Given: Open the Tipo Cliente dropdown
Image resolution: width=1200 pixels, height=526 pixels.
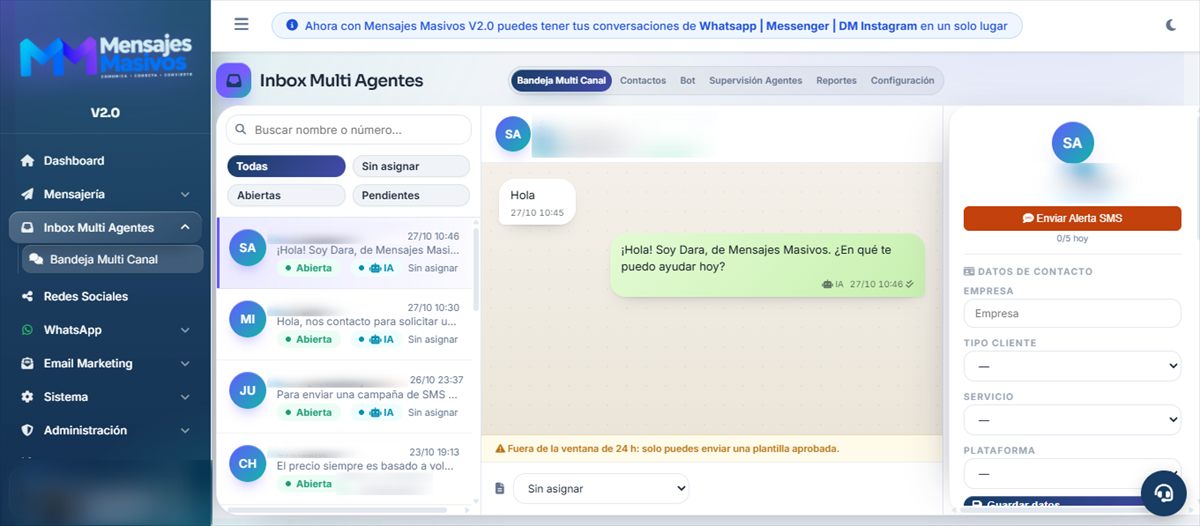Looking at the screenshot, I should pos(1072,366).
